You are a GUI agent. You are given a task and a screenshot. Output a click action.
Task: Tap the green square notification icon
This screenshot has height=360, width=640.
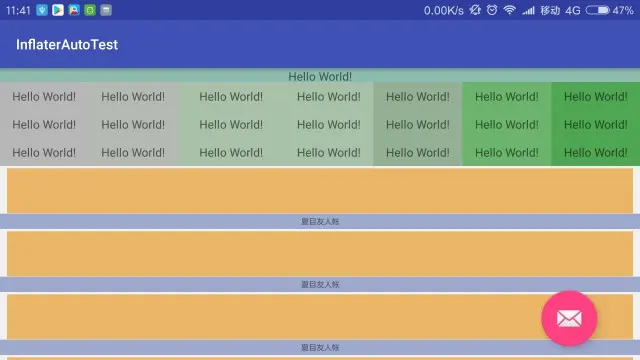(90, 10)
